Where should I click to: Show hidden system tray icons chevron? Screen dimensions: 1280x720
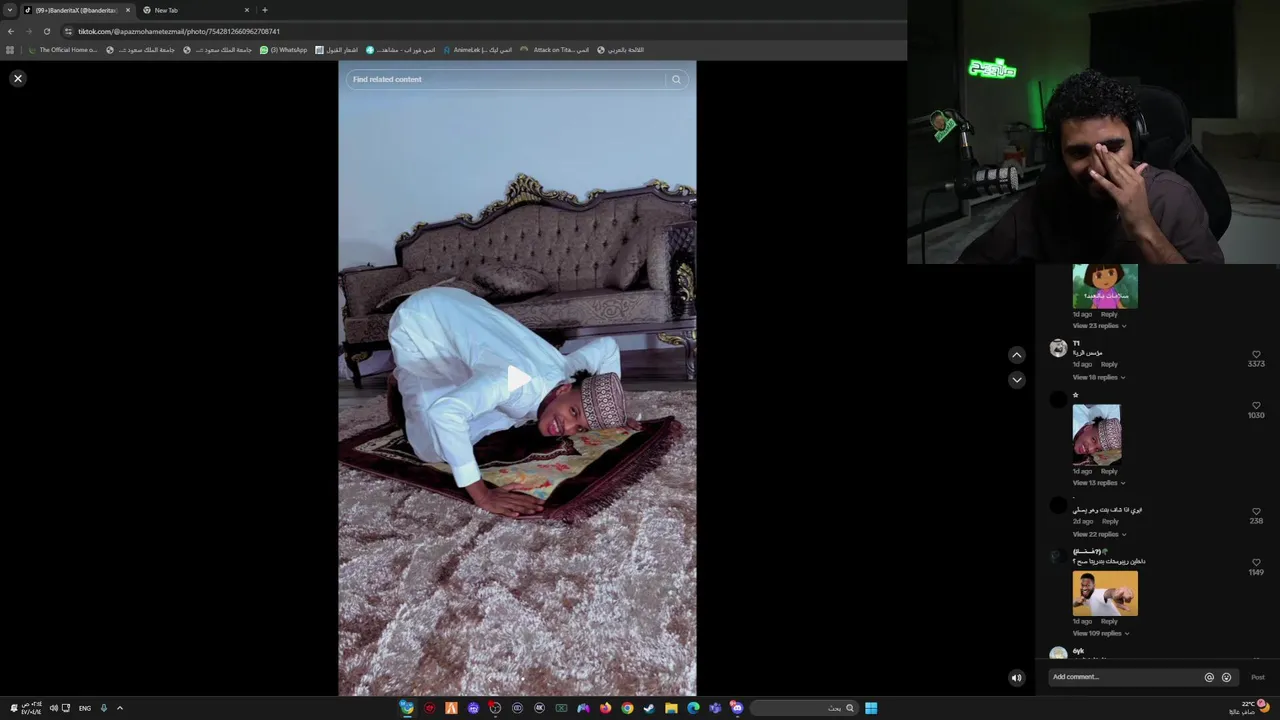coord(119,708)
